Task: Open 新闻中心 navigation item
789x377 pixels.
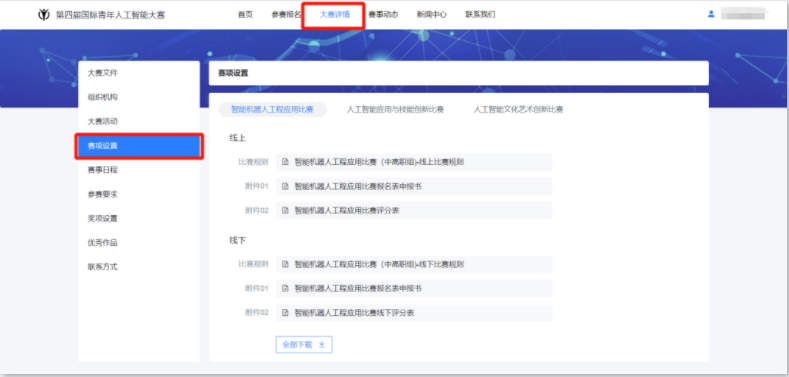Action: pyautogui.click(x=431, y=15)
